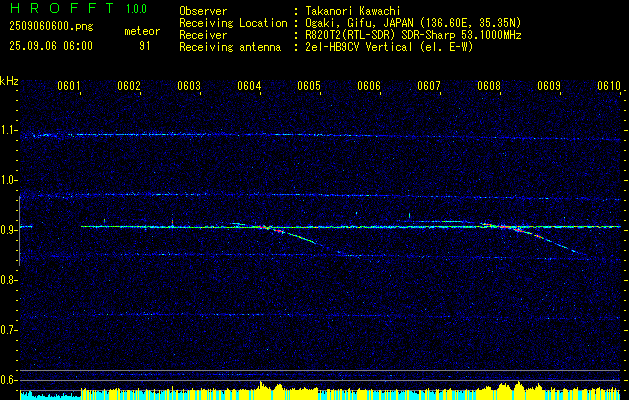
Task: Click time marker 0610
Action: point(609,86)
